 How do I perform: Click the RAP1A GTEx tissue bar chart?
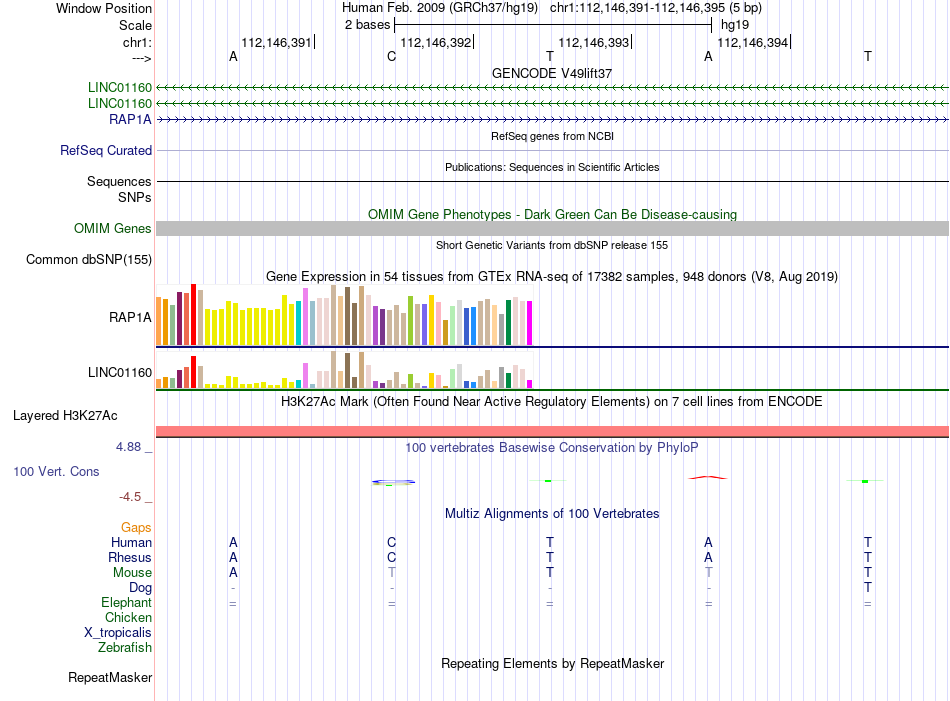tap(344, 314)
